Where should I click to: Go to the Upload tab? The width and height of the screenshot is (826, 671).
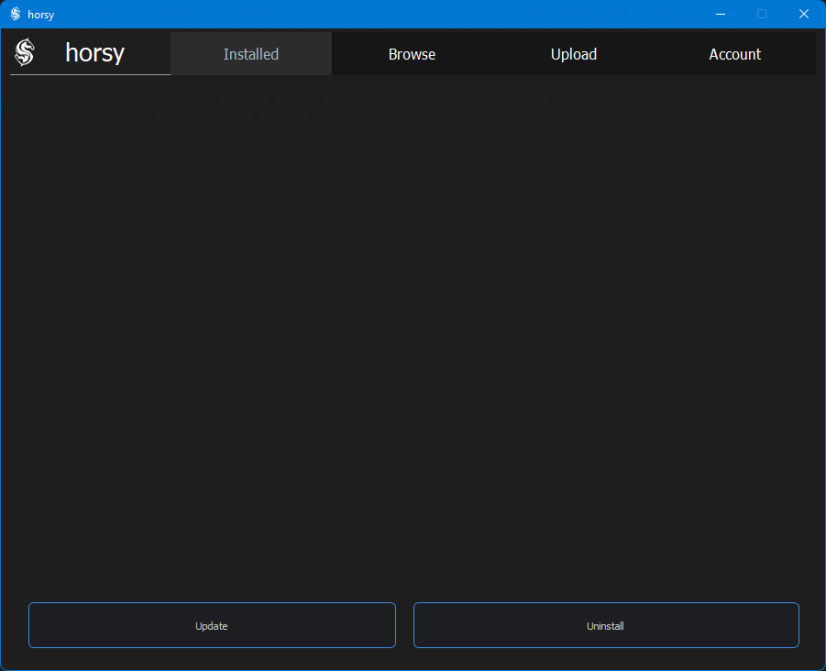pyautogui.click(x=574, y=54)
